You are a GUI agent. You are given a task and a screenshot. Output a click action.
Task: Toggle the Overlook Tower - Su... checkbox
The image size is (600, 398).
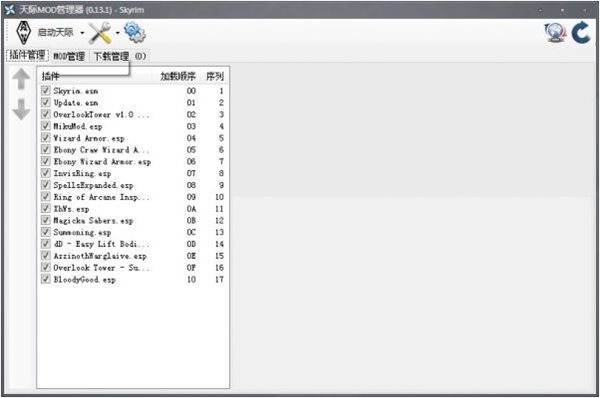[46, 268]
